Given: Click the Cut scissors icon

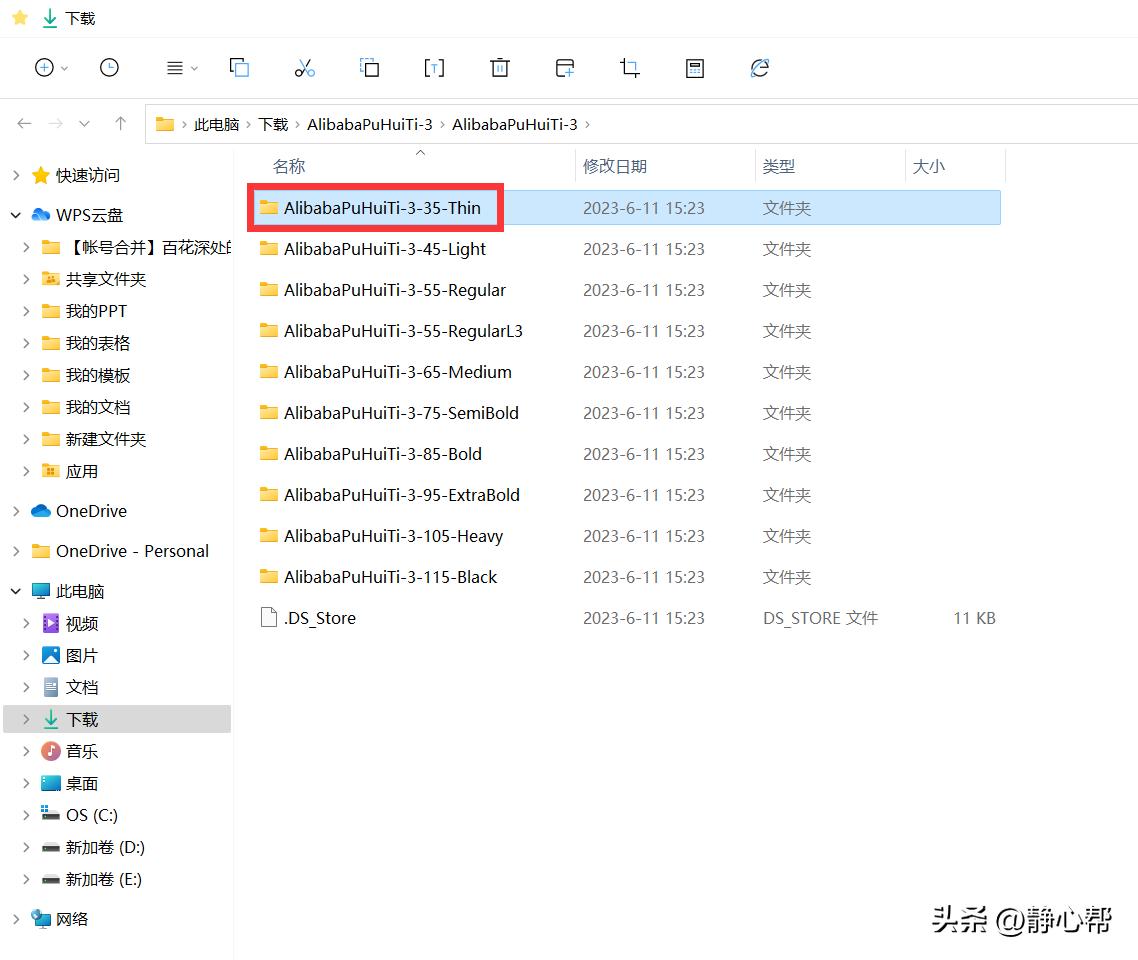Looking at the screenshot, I should point(305,68).
